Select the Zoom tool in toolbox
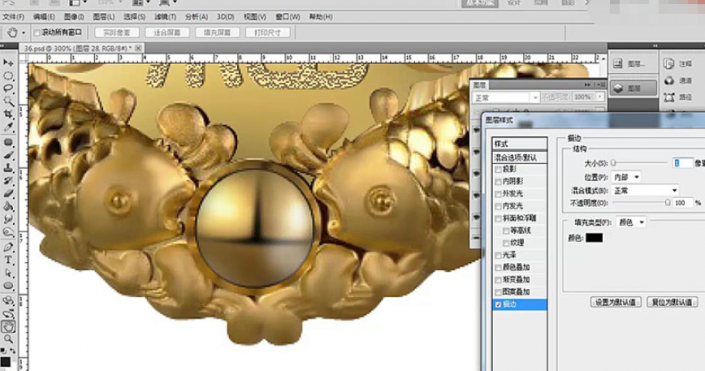Viewport: 705px width, 371px height. point(8,339)
